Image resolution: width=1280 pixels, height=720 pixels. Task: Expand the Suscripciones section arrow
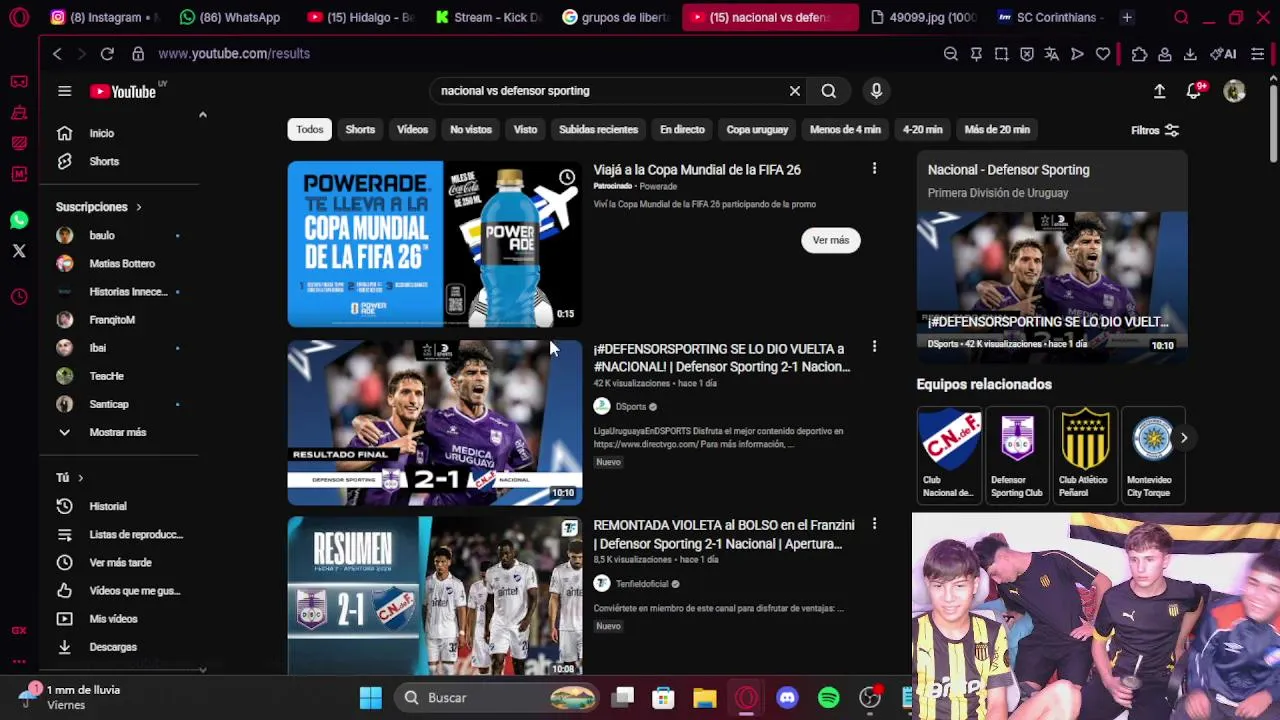138,207
